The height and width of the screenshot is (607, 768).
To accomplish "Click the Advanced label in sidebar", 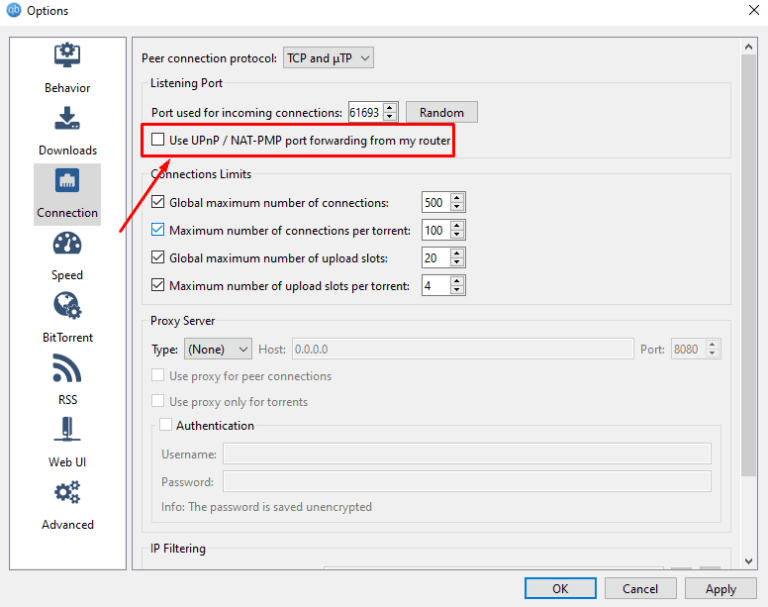I will pyautogui.click(x=68, y=524).
